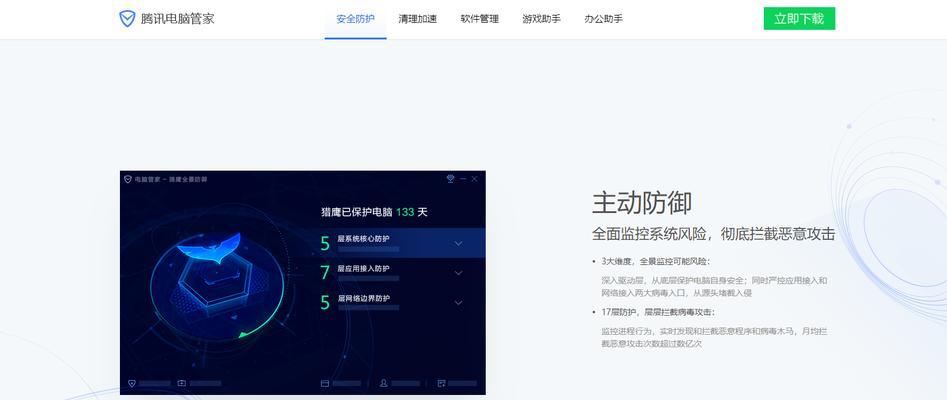Click the shield icon in 电脑管家 title bar
Viewport: 947px width, 400px height.
[127, 179]
